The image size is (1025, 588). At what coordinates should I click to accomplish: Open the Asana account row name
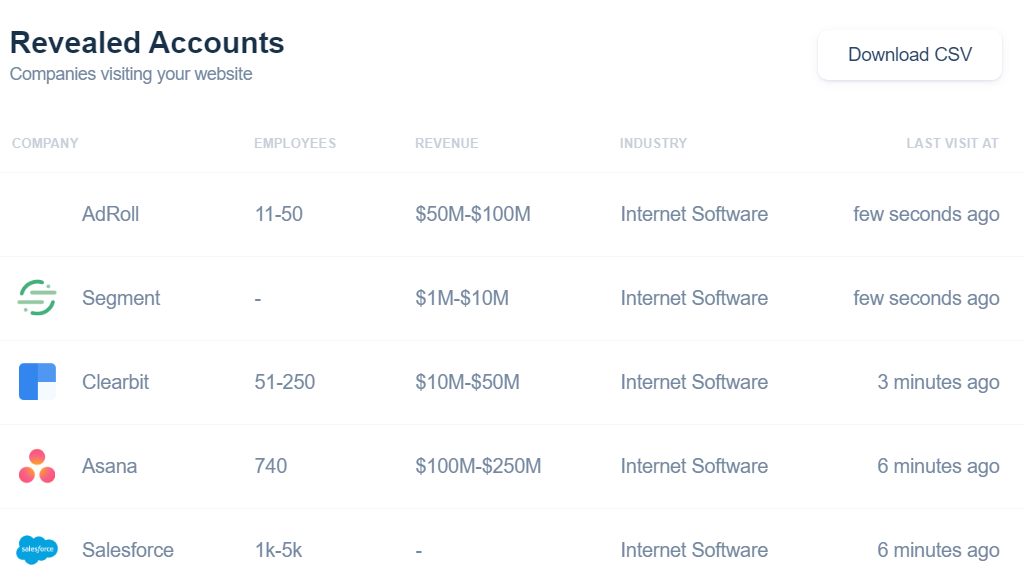(109, 466)
